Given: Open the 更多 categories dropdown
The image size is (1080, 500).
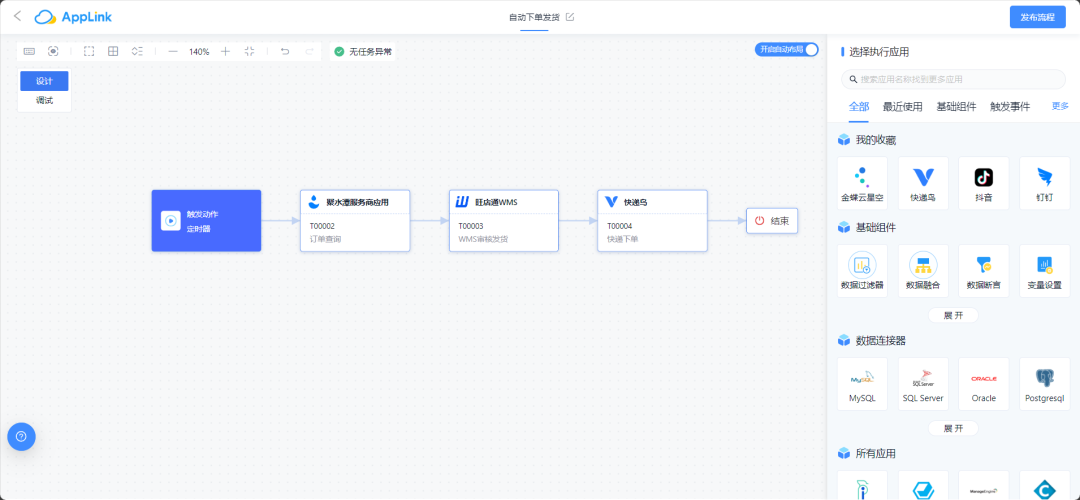Looking at the screenshot, I should click(1060, 106).
